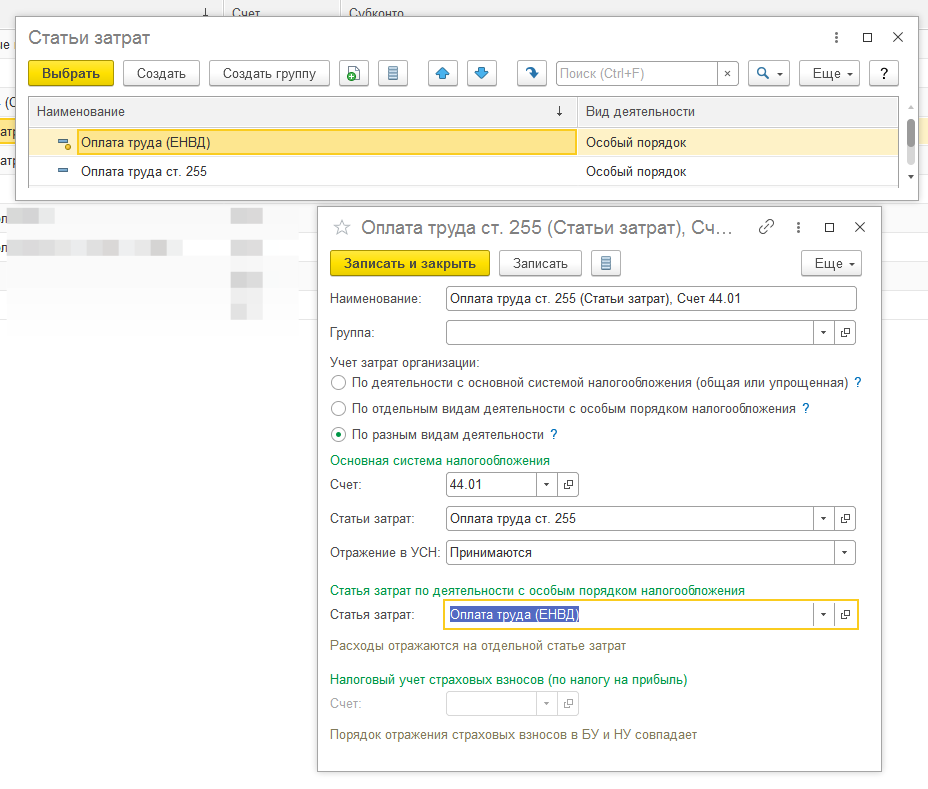Select the По деятельности с основной системой налогообложения option
Screen dimensions: 928x789
338,383
